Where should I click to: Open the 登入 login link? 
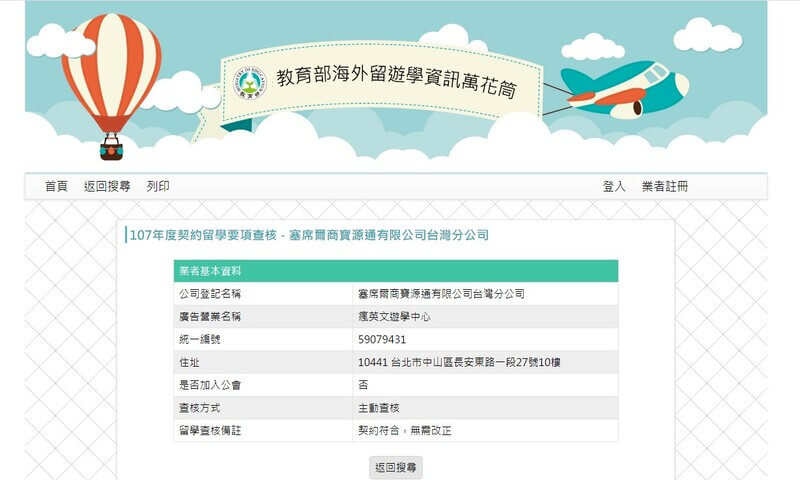(x=614, y=187)
